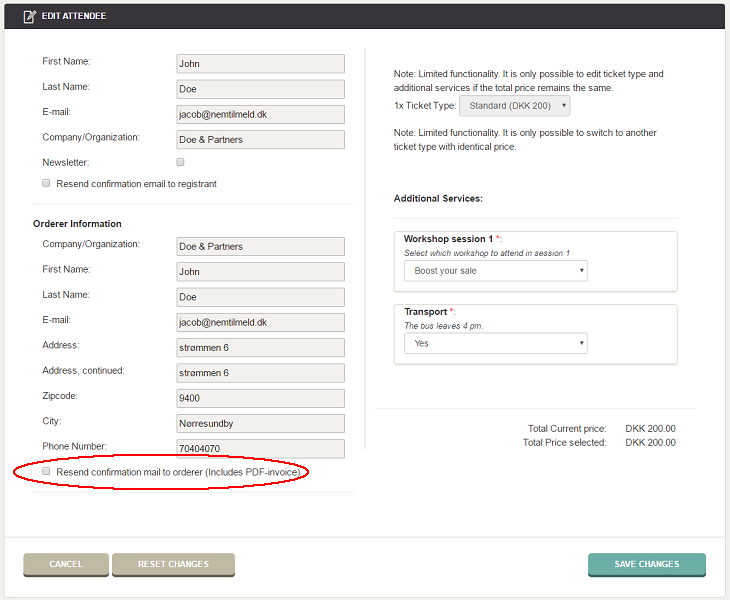Viewport: 730px width, 600px height.
Task: Select the Phone Number input field
Action: (x=261, y=449)
